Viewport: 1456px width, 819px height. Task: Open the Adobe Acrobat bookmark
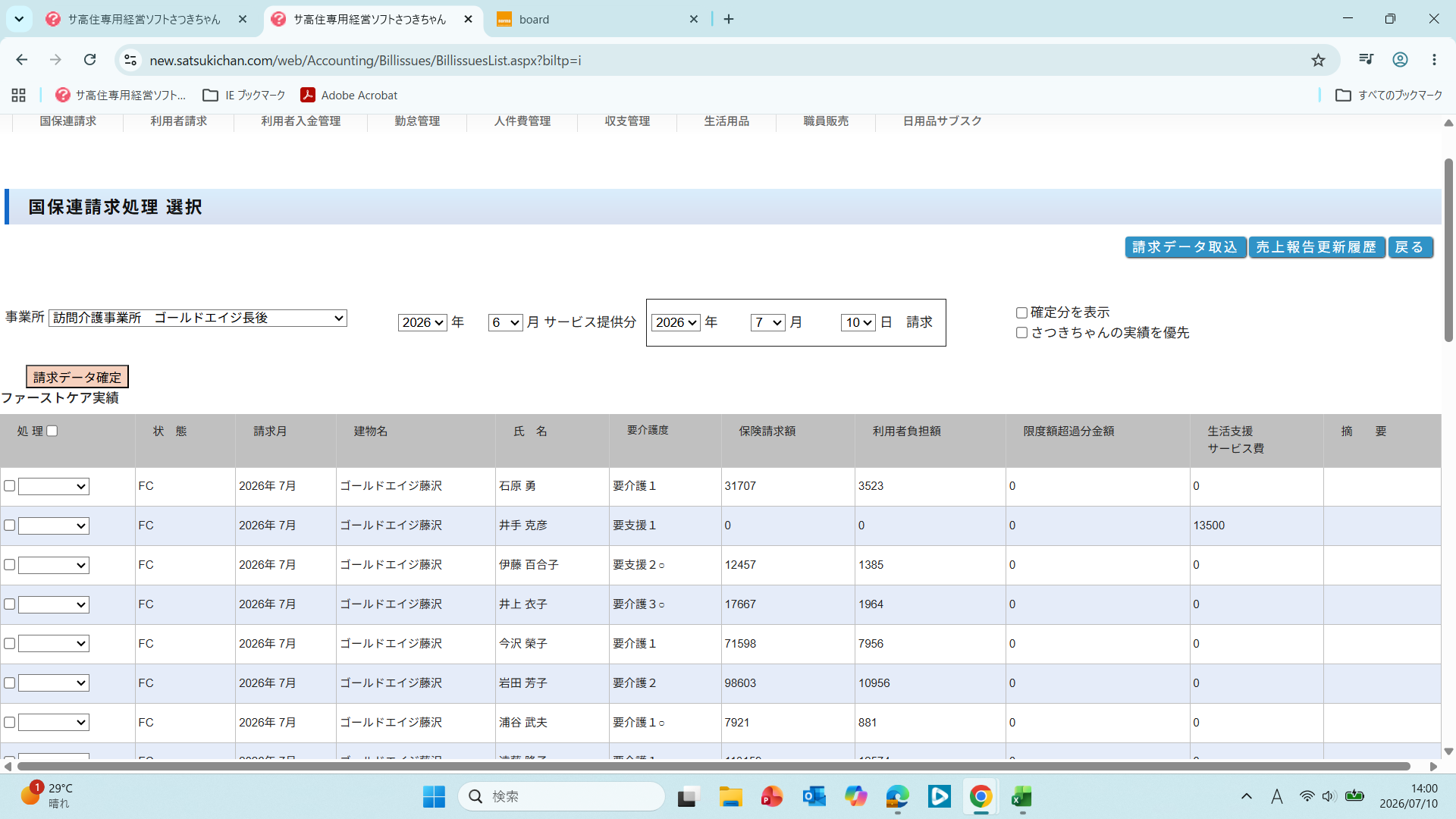tap(349, 95)
